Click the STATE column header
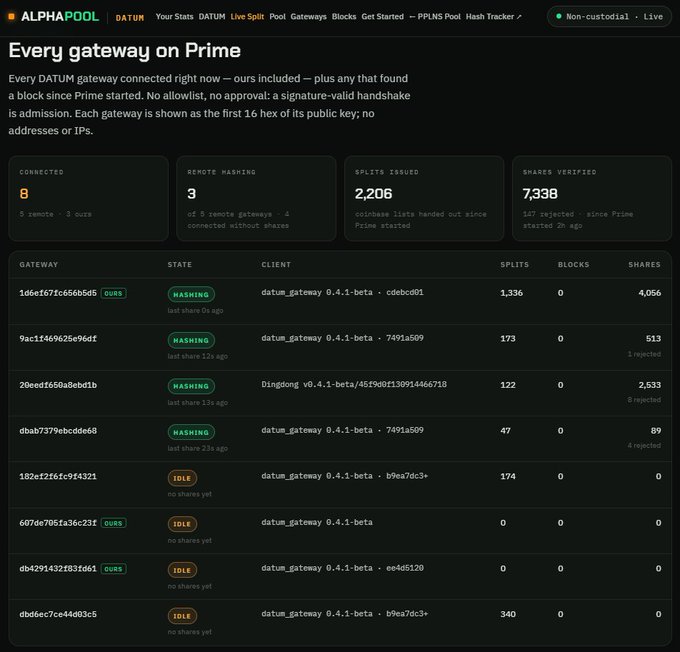 [x=180, y=265]
